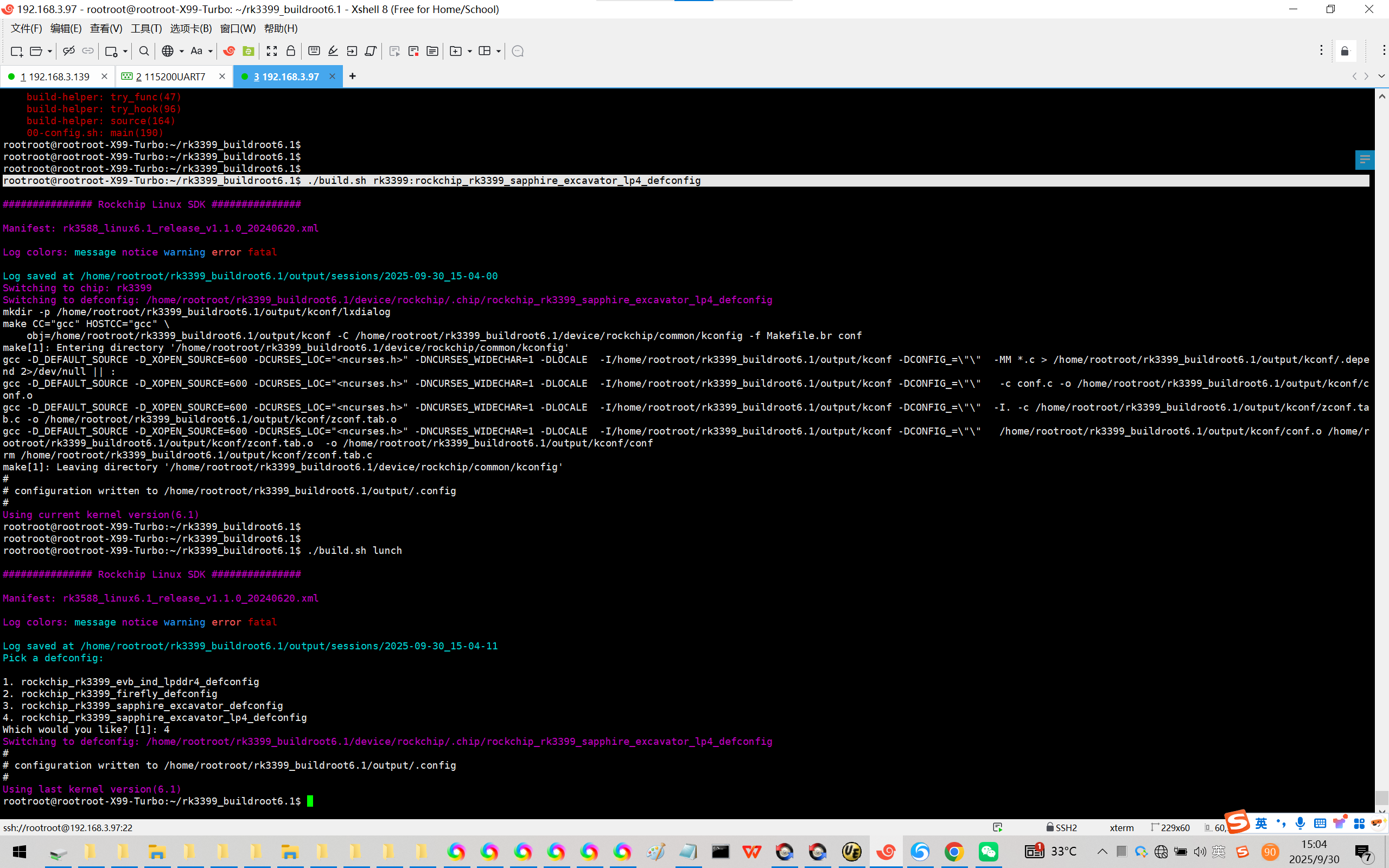Screen dimensions: 1389x868
Task: Click the New session icon
Action: tap(17, 51)
